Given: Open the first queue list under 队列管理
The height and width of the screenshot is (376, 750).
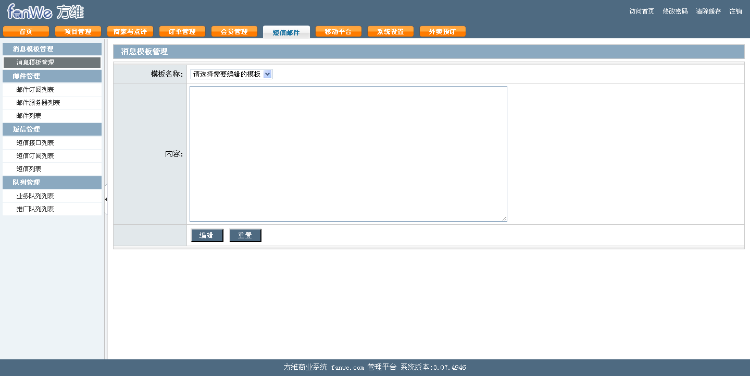Looking at the screenshot, I should pyautogui.click(x=52, y=196).
